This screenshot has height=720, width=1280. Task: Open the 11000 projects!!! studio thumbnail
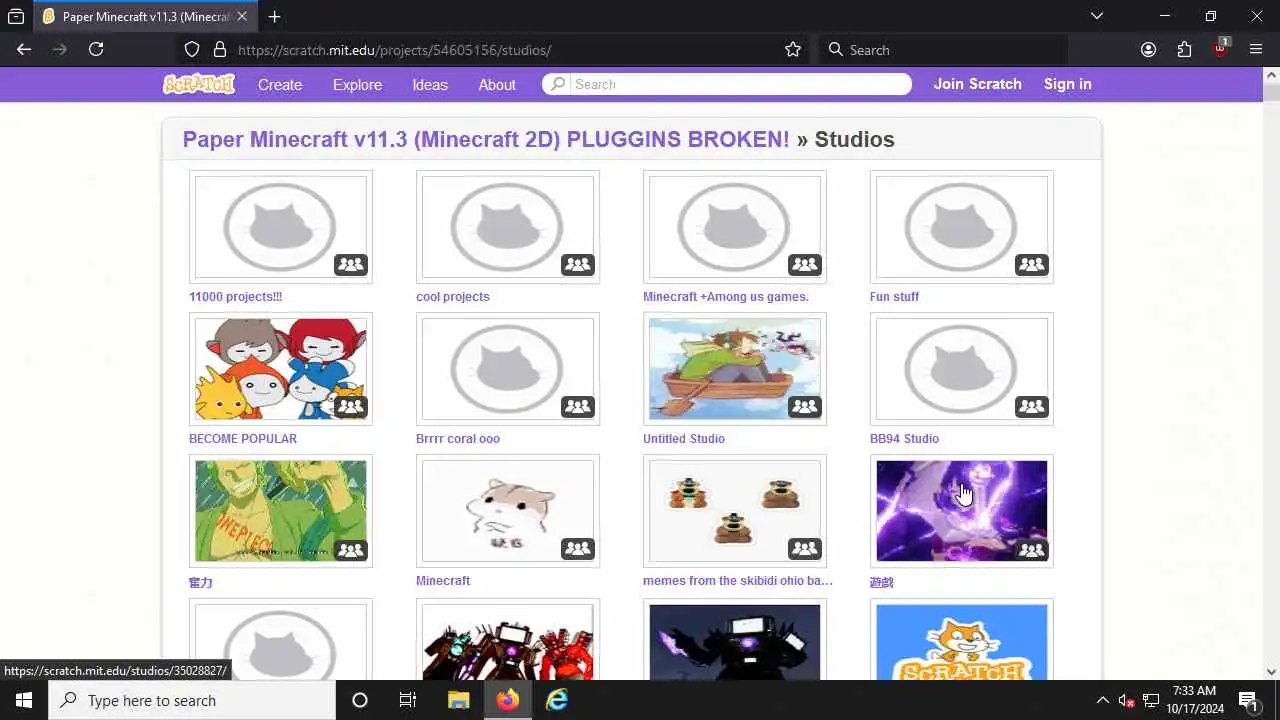(281, 227)
